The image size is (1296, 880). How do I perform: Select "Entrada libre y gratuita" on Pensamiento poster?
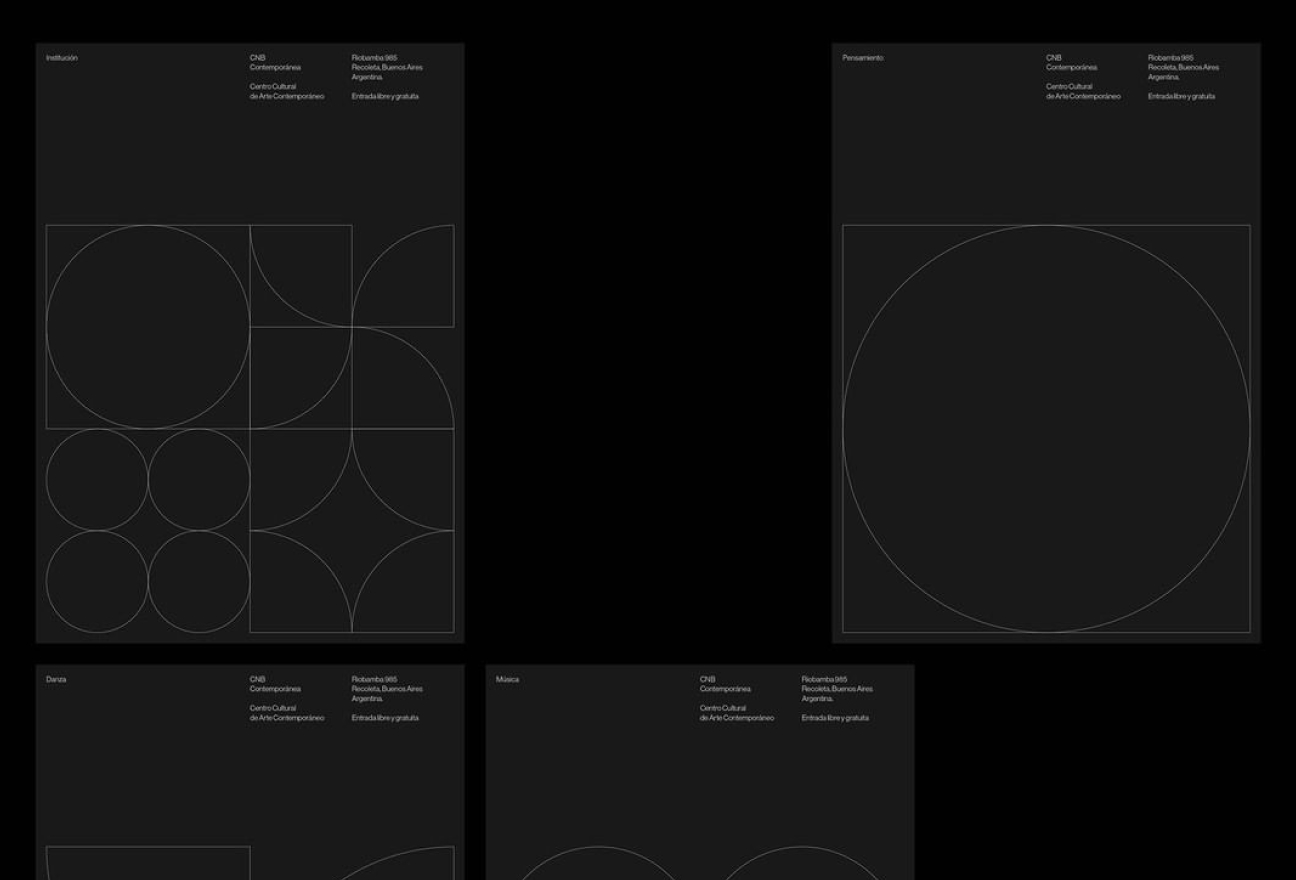coord(1182,97)
